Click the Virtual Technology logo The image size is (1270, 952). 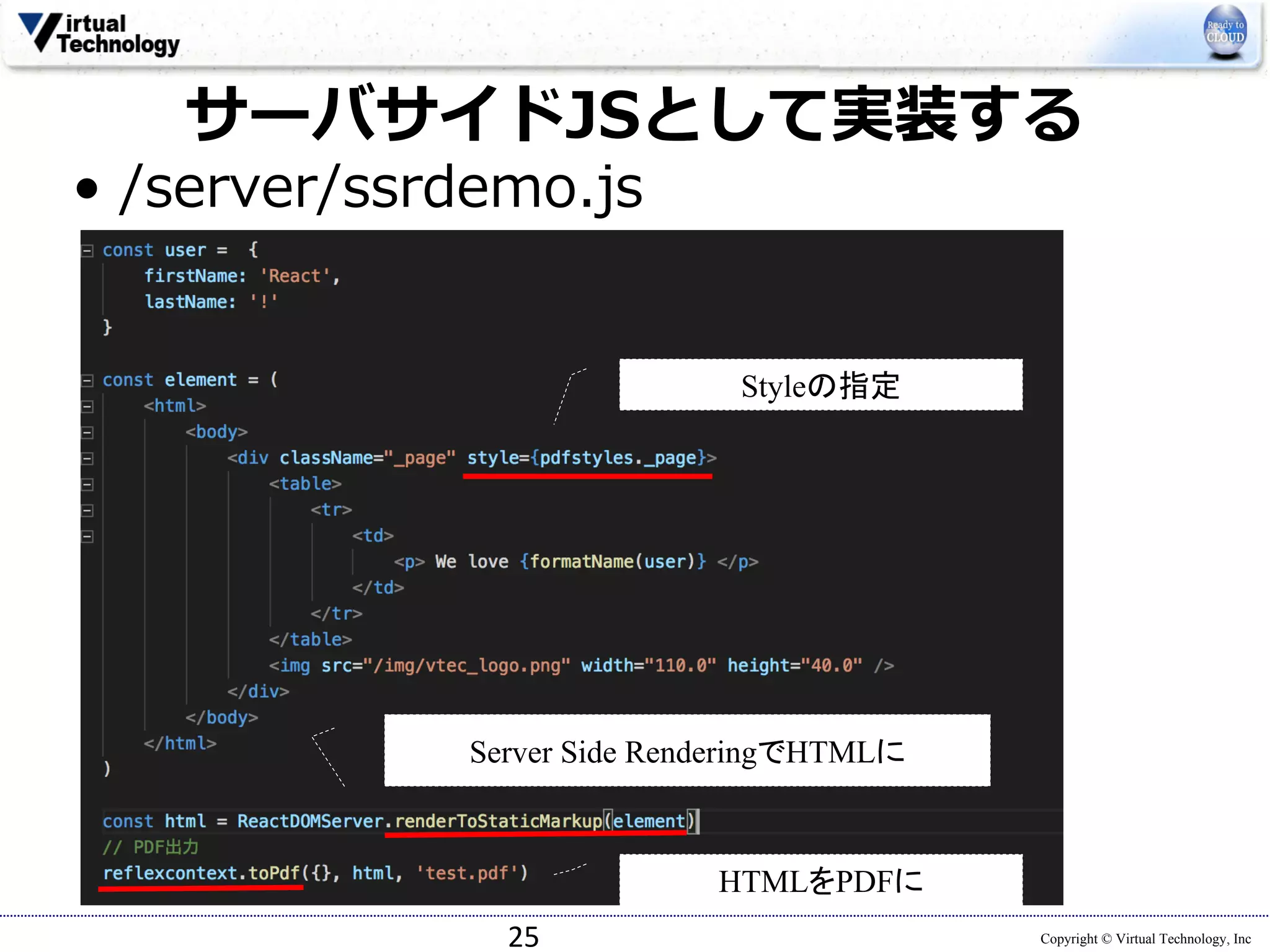pyautogui.click(x=99, y=33)
